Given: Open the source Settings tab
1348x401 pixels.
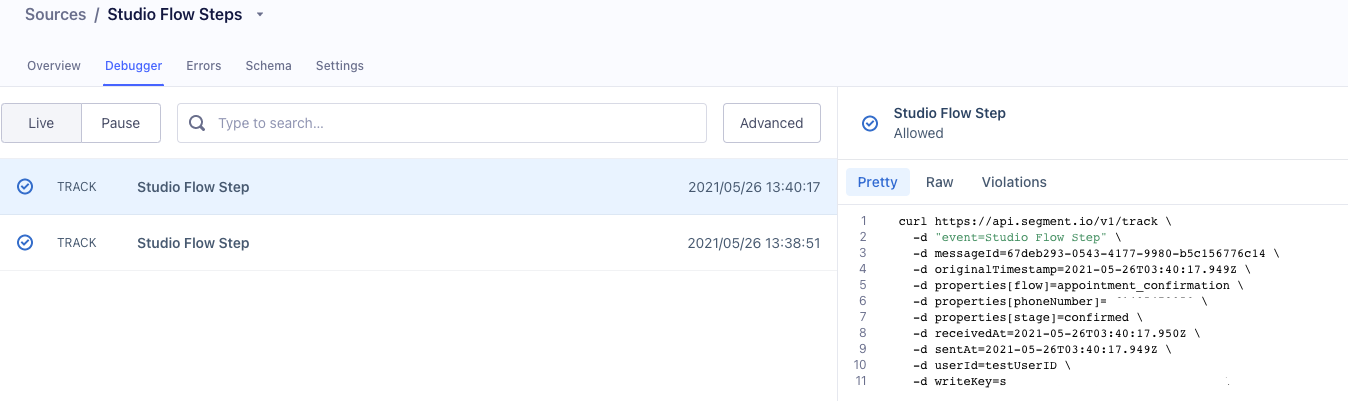Looking at the screenshot, I should (339, 66).
